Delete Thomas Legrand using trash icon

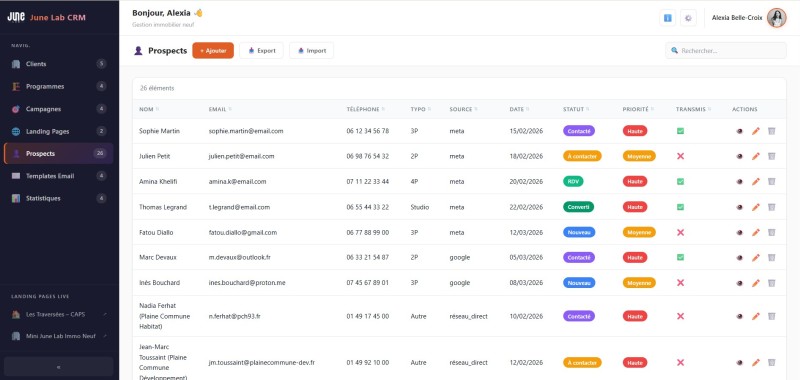click(x=771, y=207)
